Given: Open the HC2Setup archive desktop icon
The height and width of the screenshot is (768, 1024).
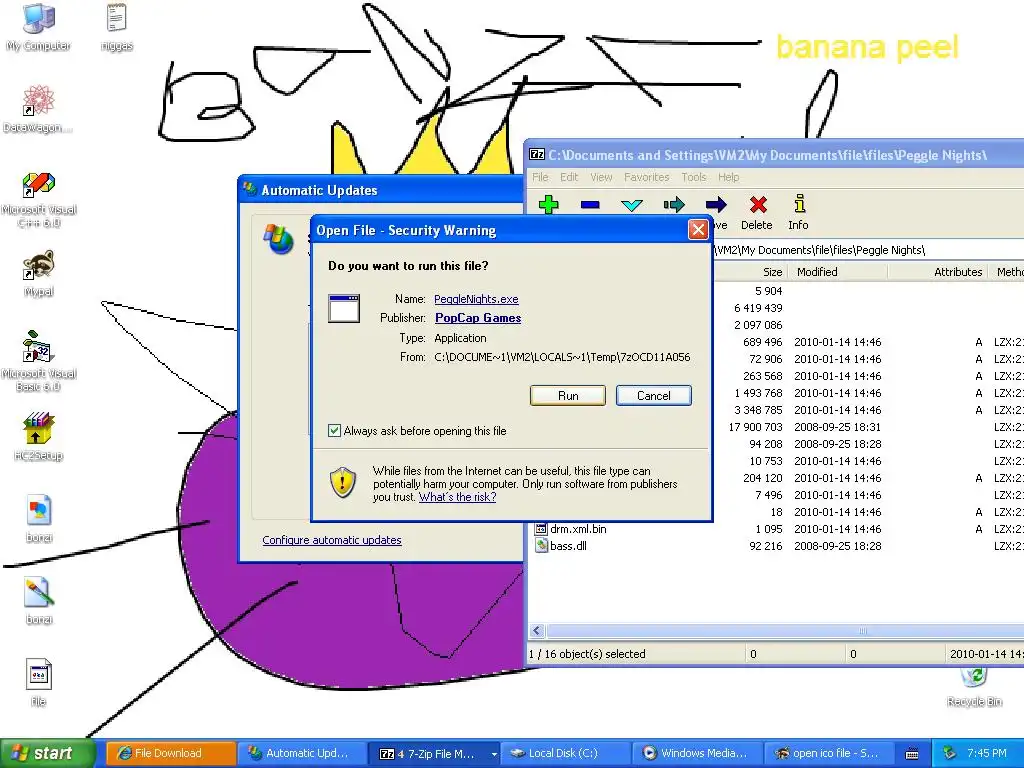Looking at the screenshot, I should [x=38, y=429].
